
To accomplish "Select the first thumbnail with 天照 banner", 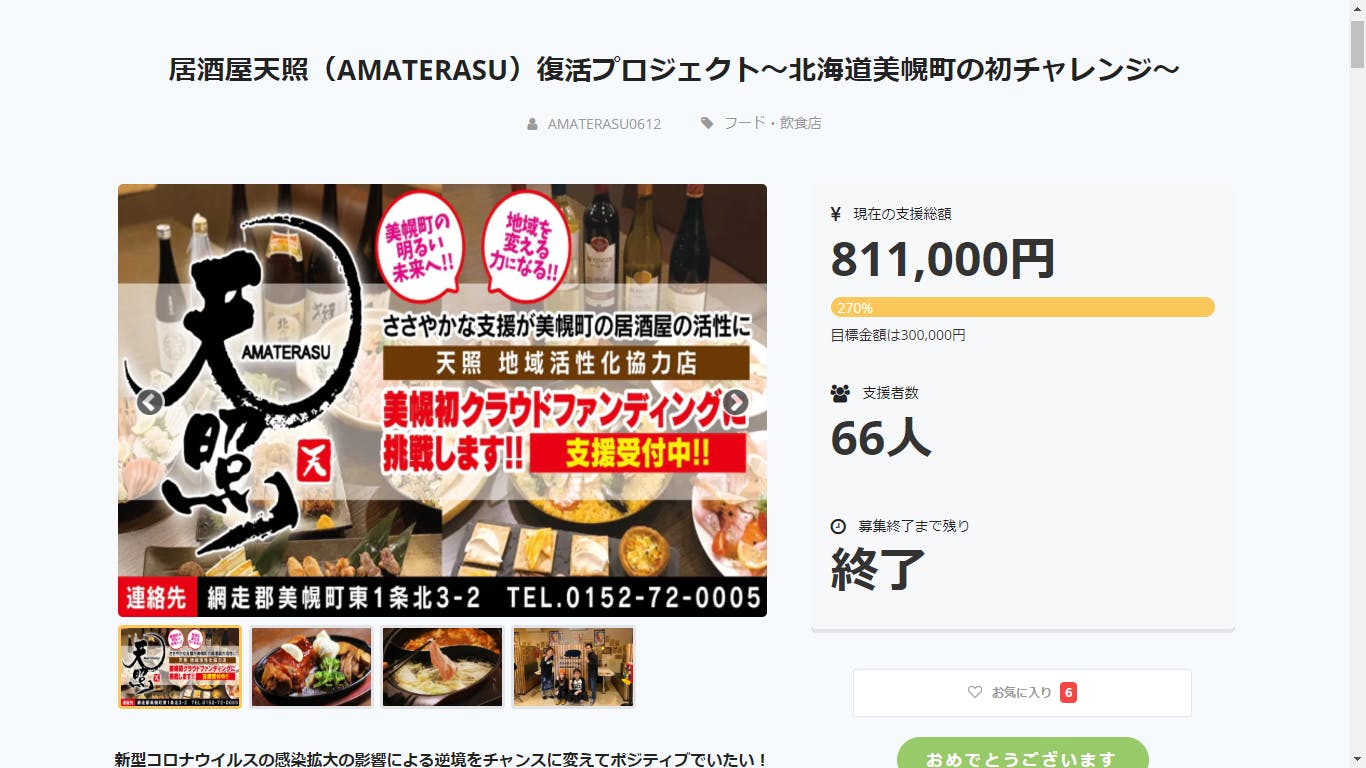I will [x=180, y=667].
